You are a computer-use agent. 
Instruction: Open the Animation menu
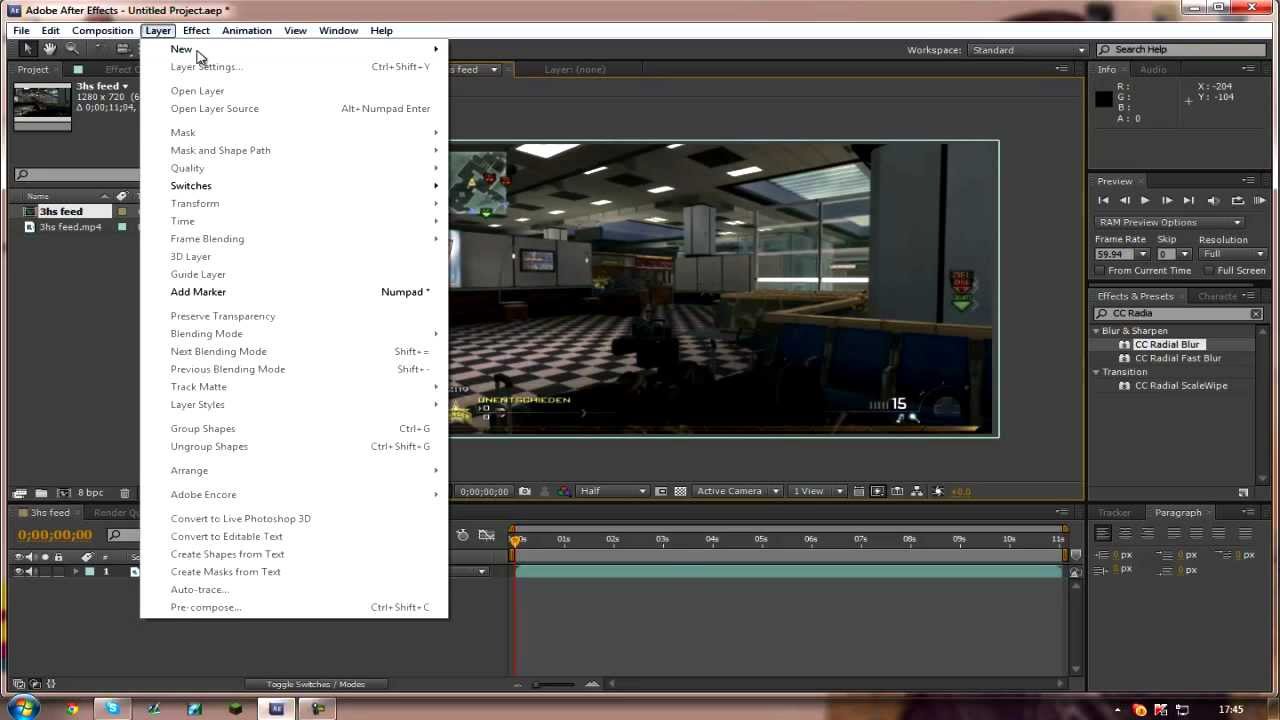[x=247, y=31]
